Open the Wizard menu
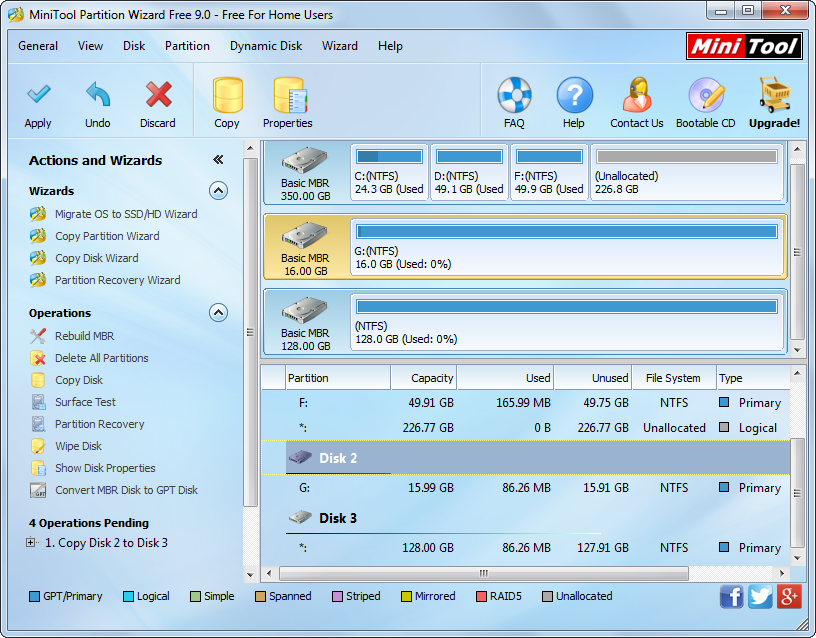This screenshot has width=816, height=638. coord(340,46)
